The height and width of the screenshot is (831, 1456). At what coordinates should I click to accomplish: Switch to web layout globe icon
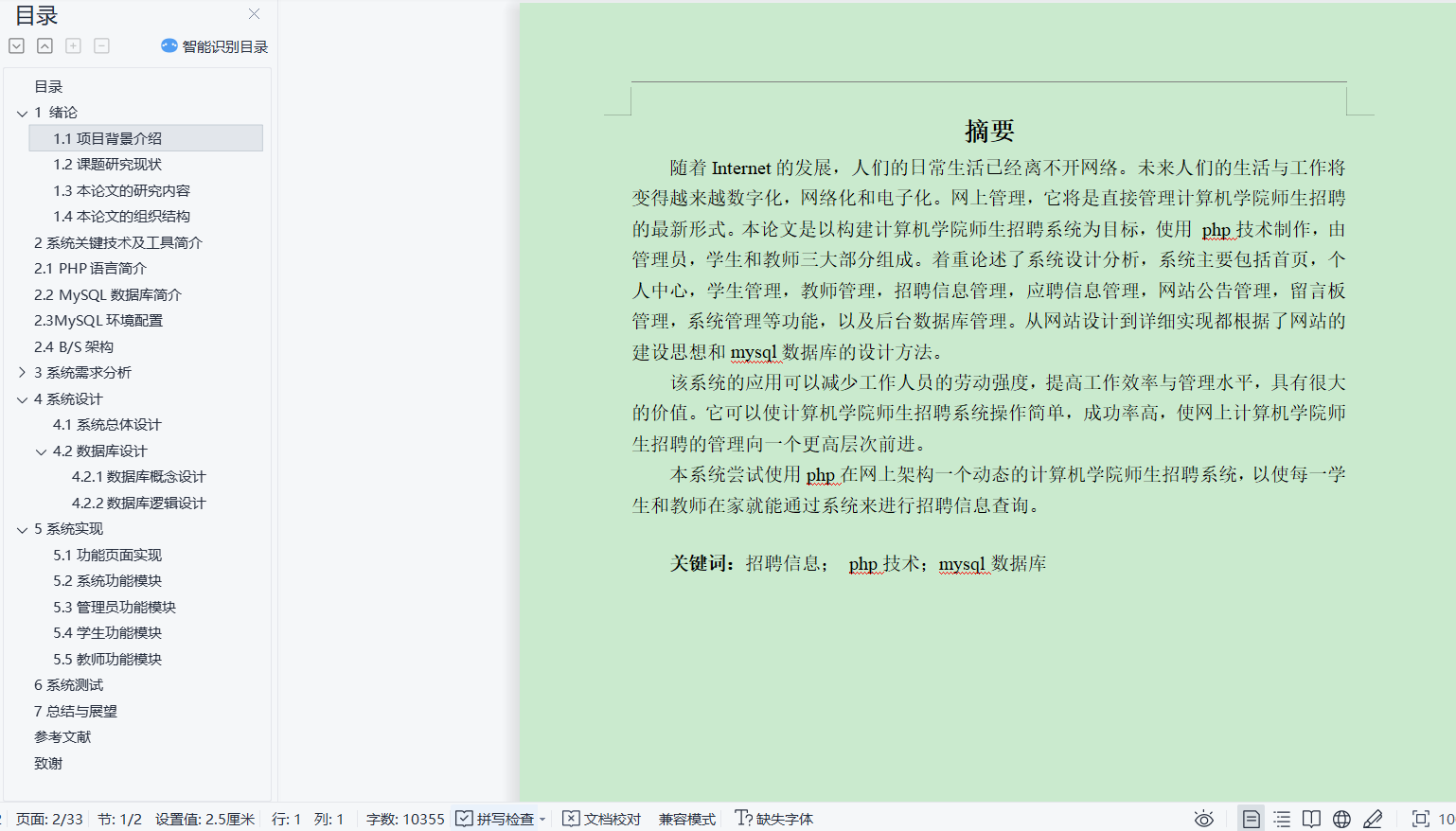click(x=1341, y=819)
